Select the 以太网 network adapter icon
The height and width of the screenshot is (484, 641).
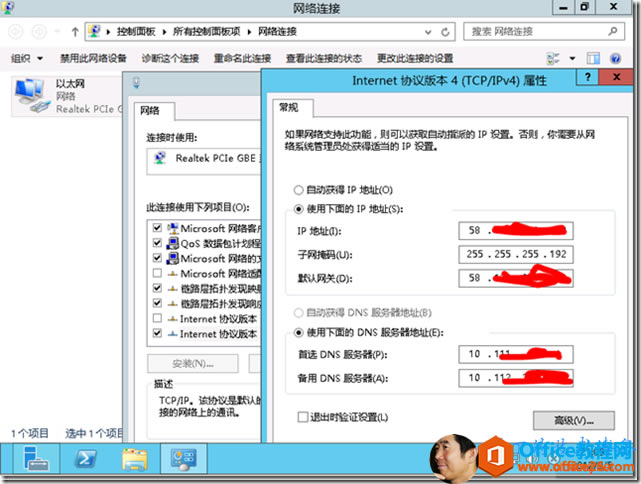32,95
